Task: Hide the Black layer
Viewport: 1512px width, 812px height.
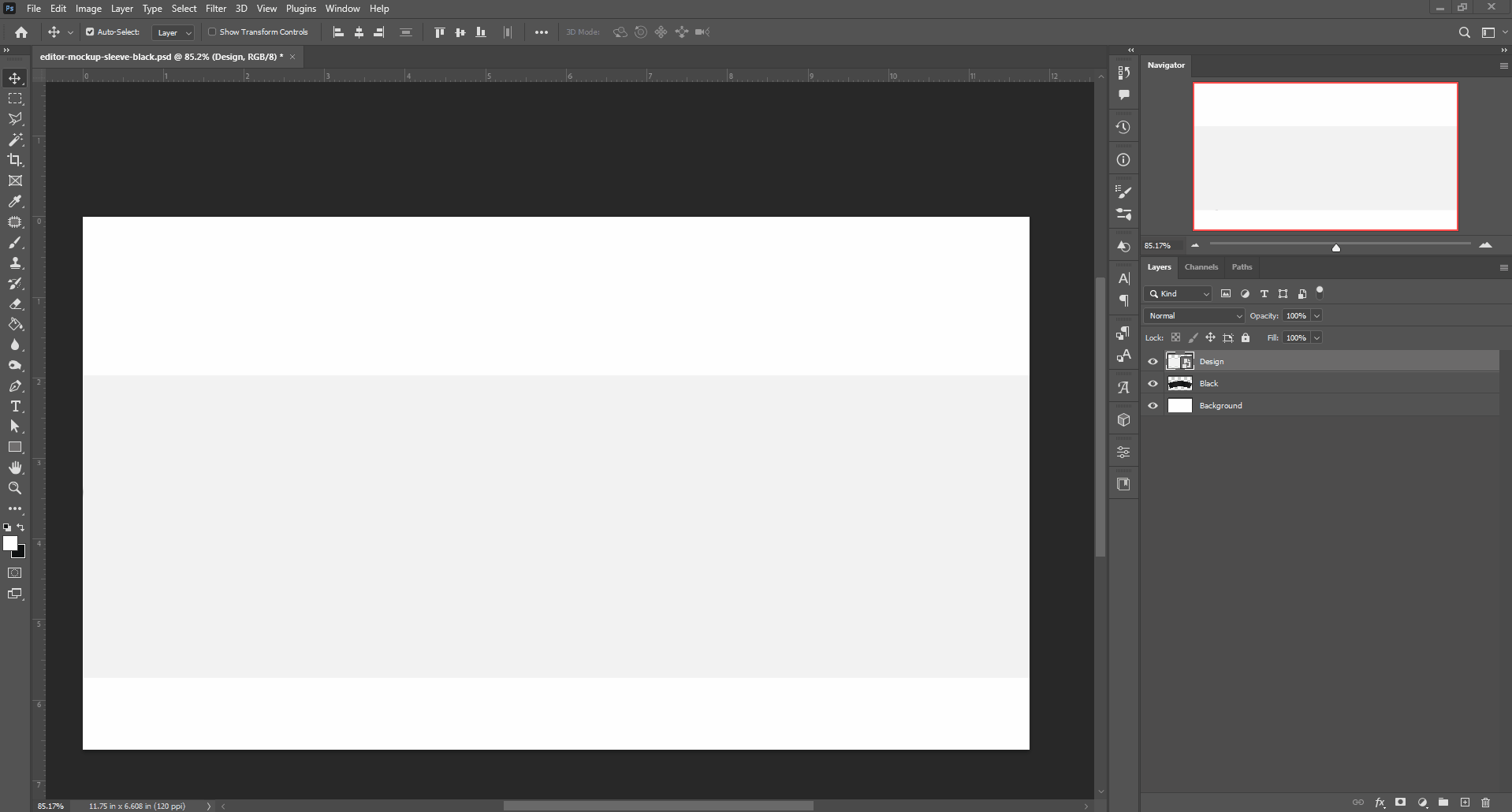Action: (1153, 383)
